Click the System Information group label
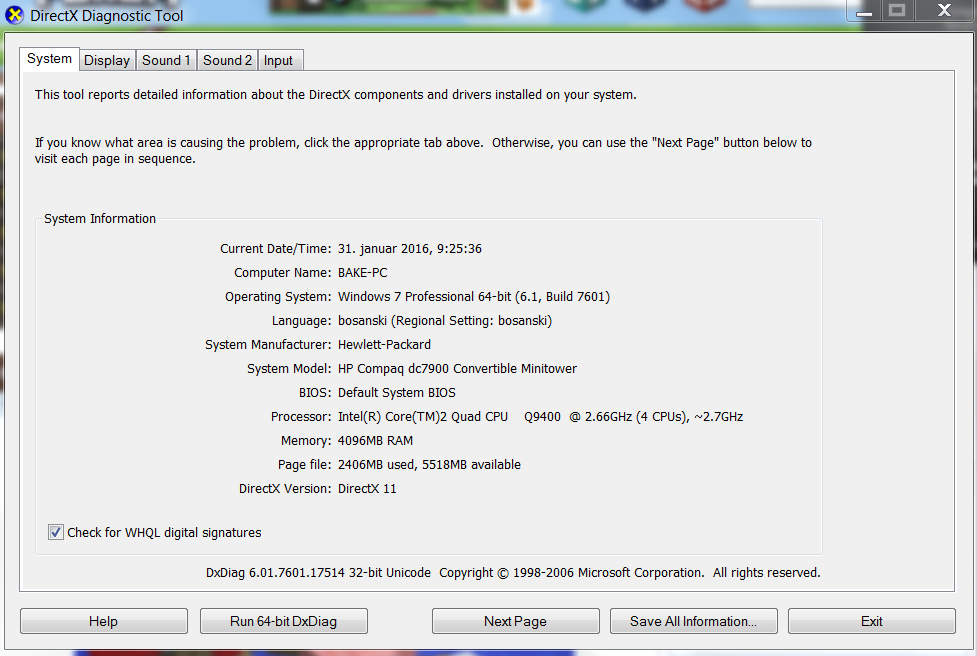This screenshot has height=656, width=977. point(100,219)
